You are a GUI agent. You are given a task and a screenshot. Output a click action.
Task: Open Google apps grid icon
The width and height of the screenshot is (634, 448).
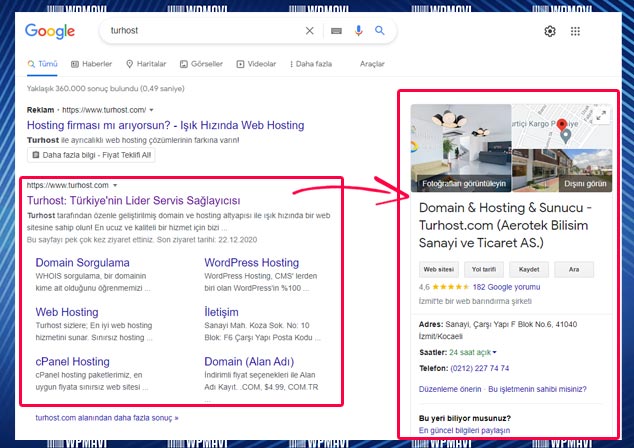point(575,31)
